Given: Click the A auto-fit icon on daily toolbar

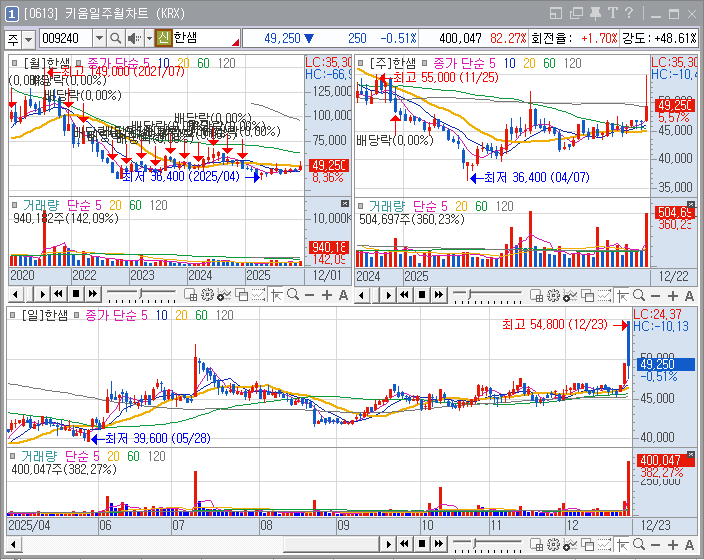Looking at the screenshot, I should pyautogui.click(x=689, y=545).
